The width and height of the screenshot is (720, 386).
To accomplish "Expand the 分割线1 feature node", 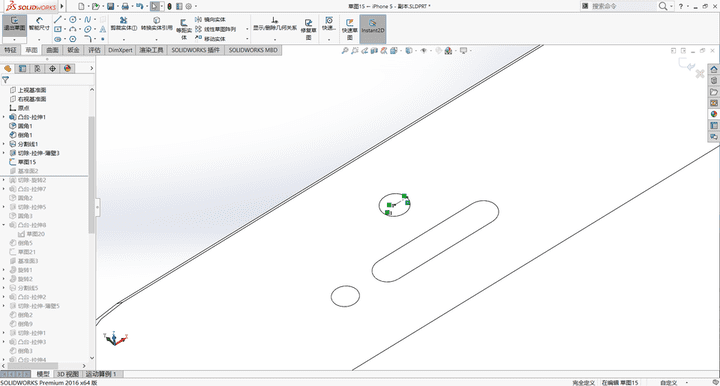I will click(x=4, y=144).
